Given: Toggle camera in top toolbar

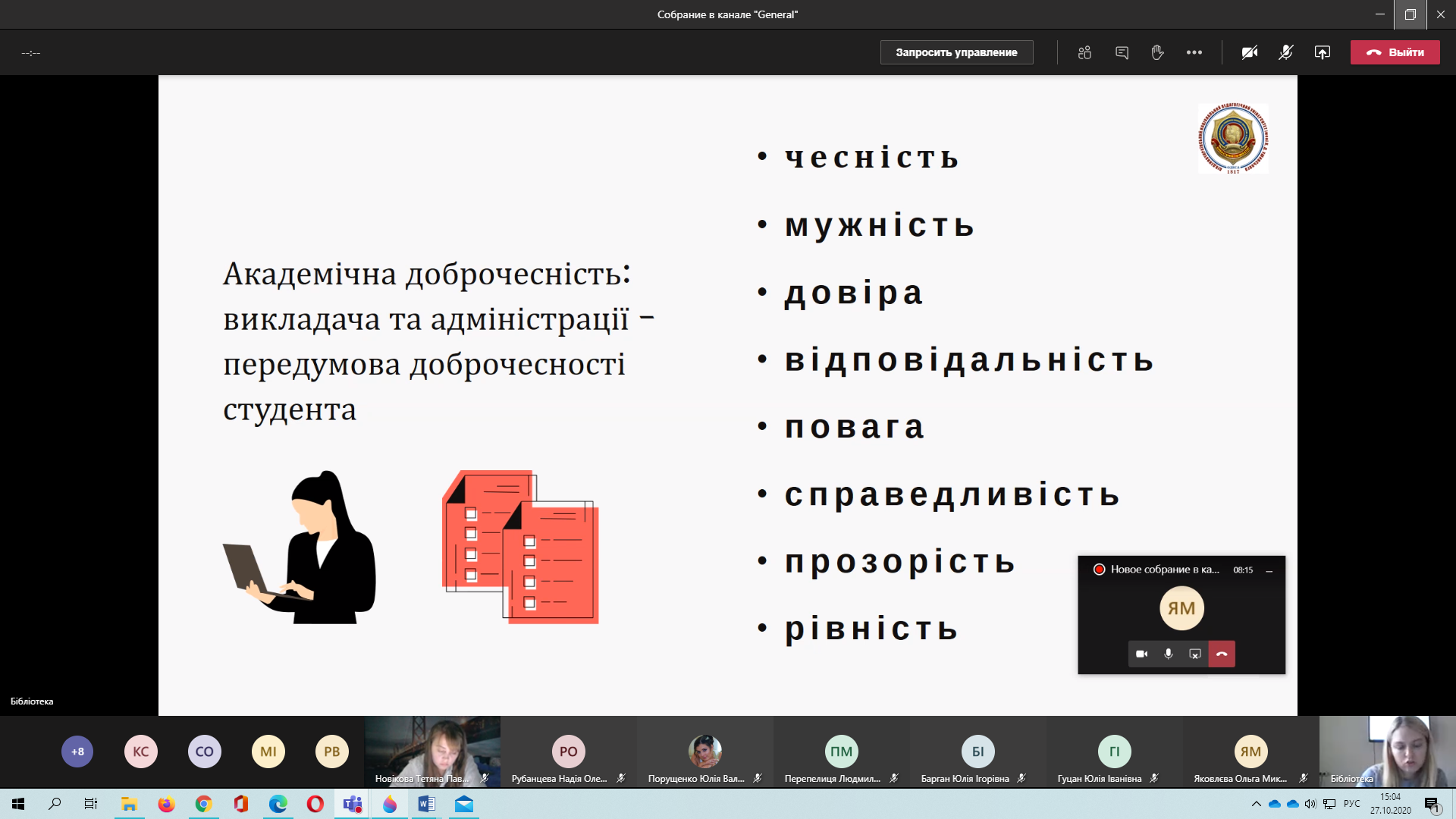Looking at the screenshot, I should [x=1249, y=52].
